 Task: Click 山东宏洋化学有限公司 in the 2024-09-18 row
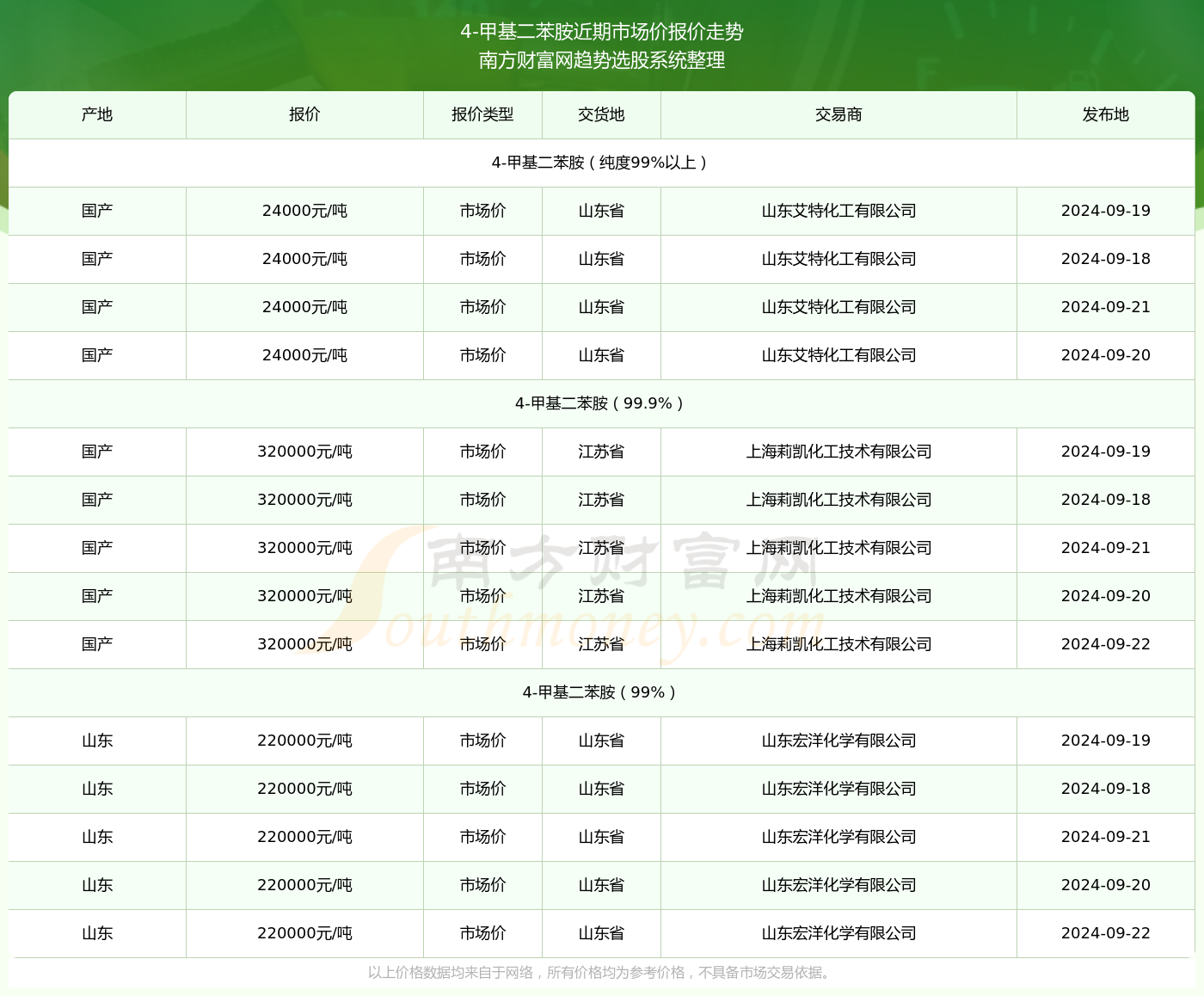click(x=838, y=789)
